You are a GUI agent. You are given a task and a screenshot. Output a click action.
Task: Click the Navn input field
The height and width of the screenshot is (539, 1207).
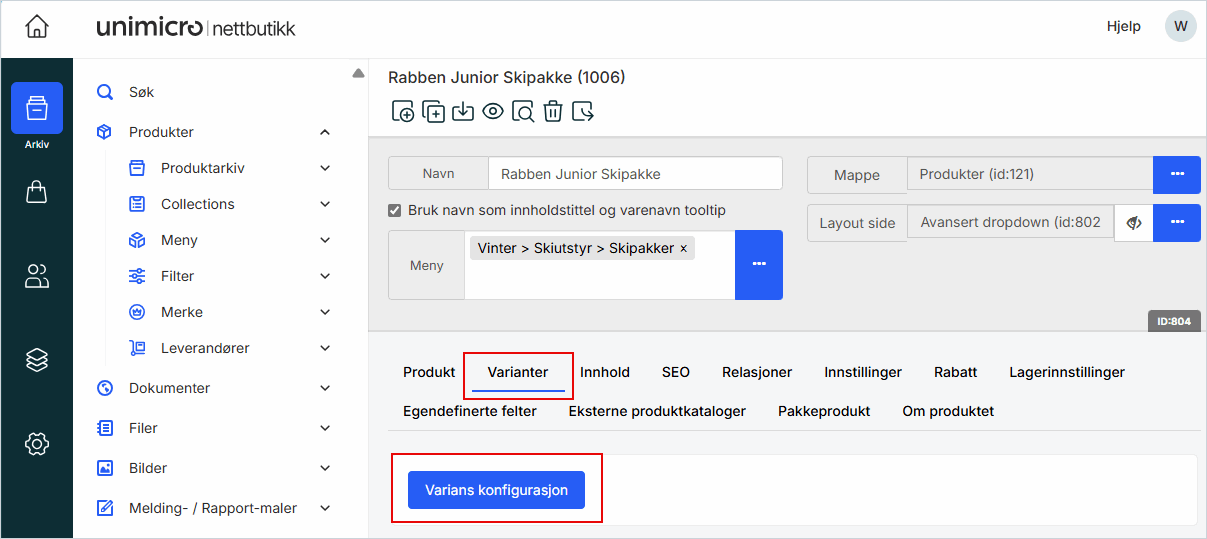tap(635, 174)
